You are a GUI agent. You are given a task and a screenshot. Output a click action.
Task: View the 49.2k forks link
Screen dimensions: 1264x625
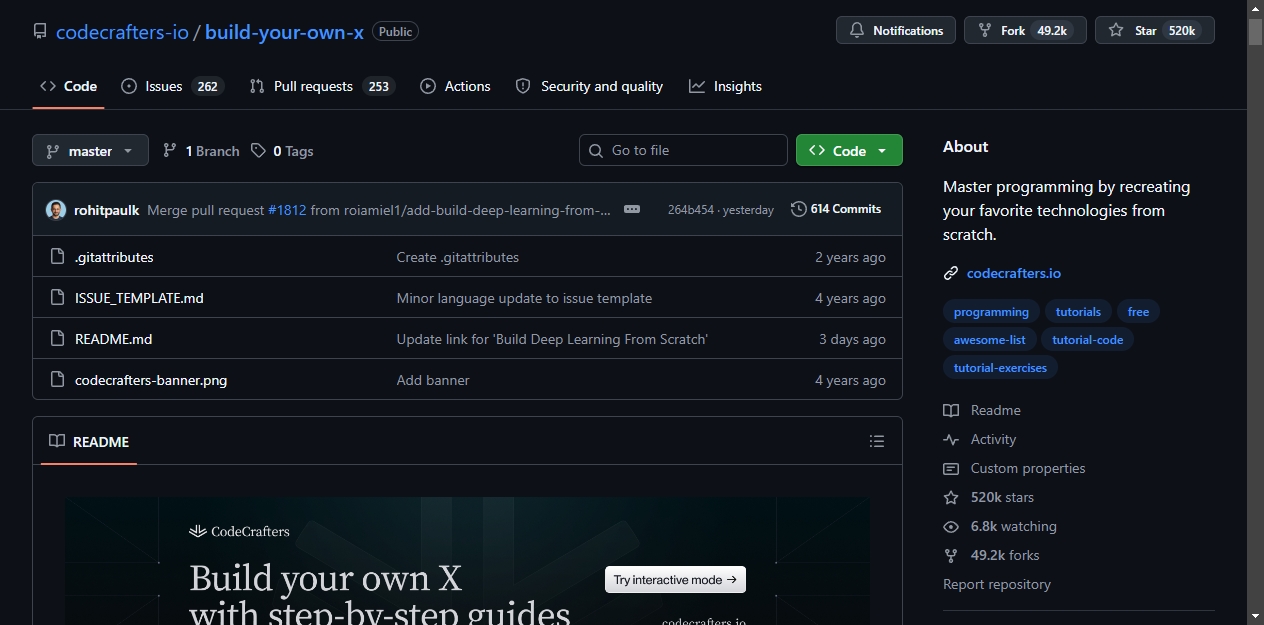coord(992,555)
